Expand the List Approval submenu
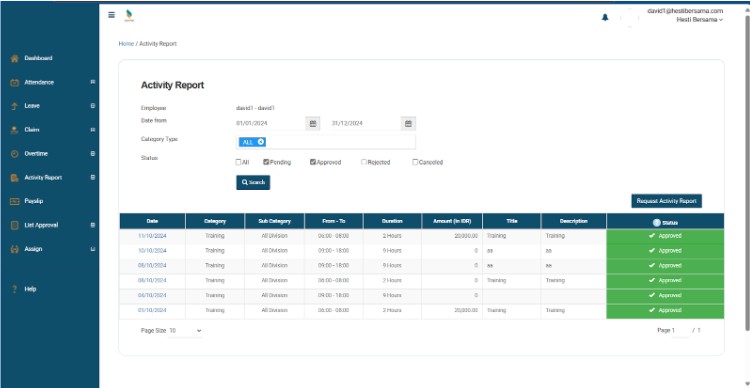750x388 pixels. tap(93, 225)
